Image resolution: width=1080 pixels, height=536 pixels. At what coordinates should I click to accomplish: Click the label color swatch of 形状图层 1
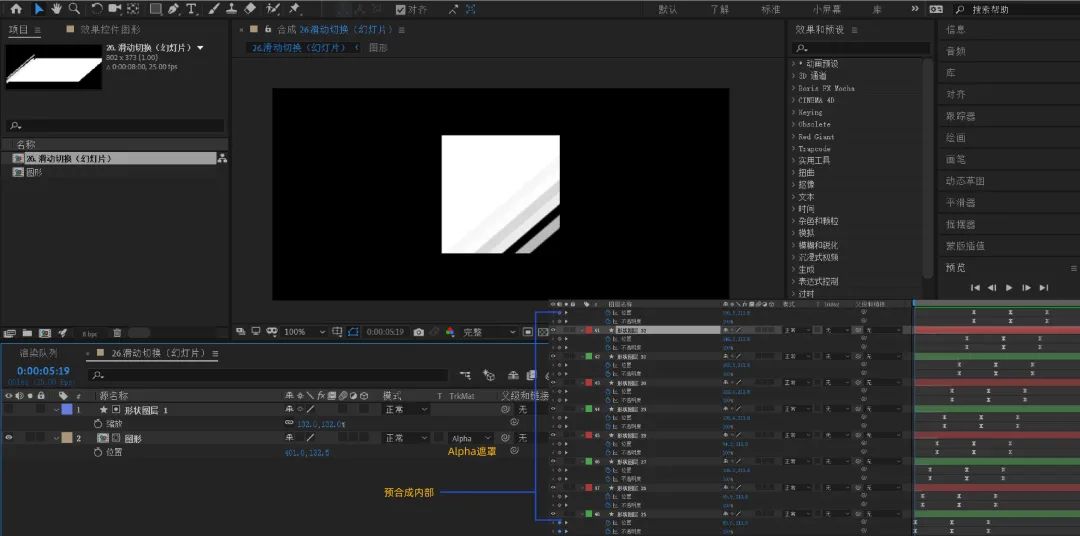(x=67, y=409)
